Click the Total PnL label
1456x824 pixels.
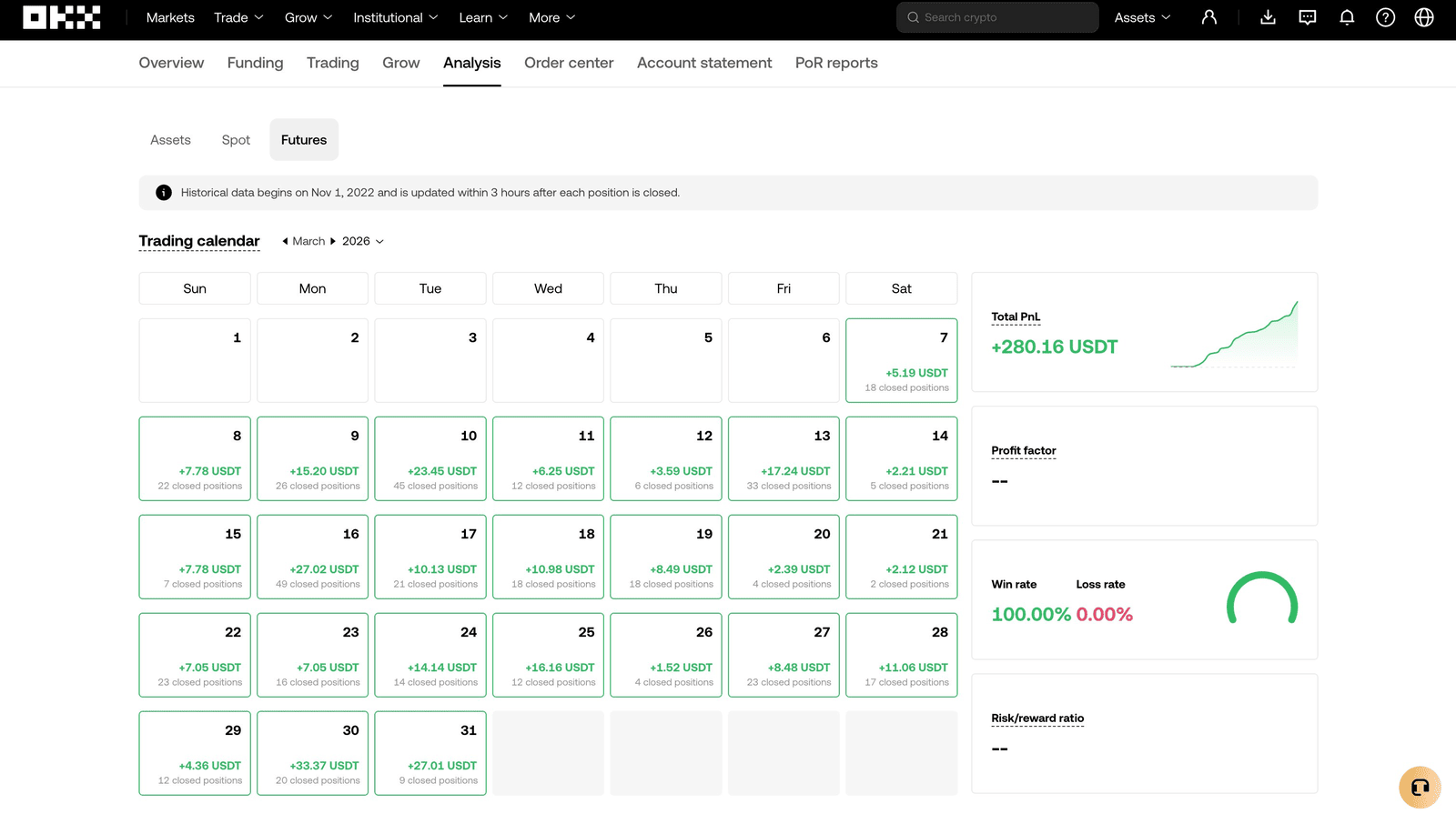point(1016,317)
